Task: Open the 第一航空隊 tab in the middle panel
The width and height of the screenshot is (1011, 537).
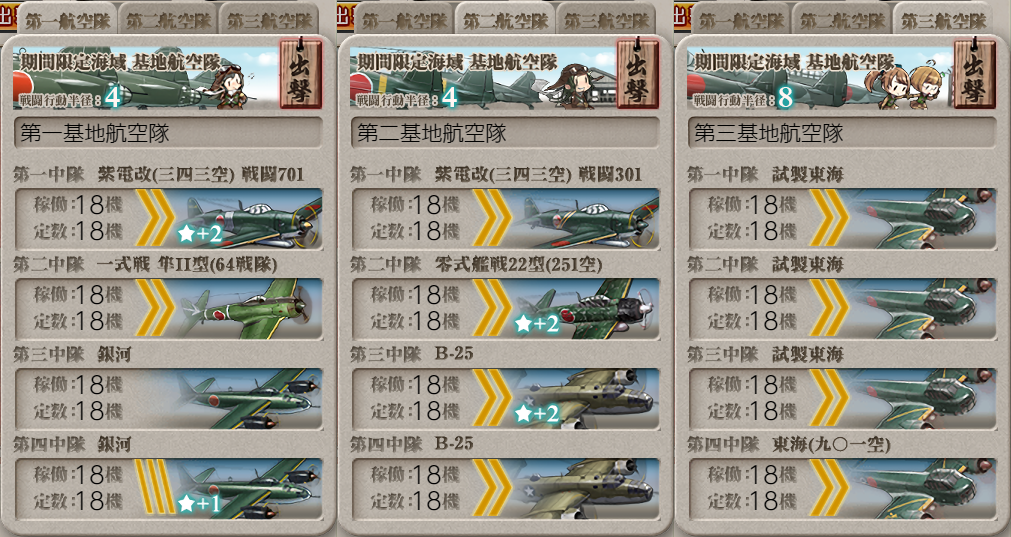Action: pos(404,20)
